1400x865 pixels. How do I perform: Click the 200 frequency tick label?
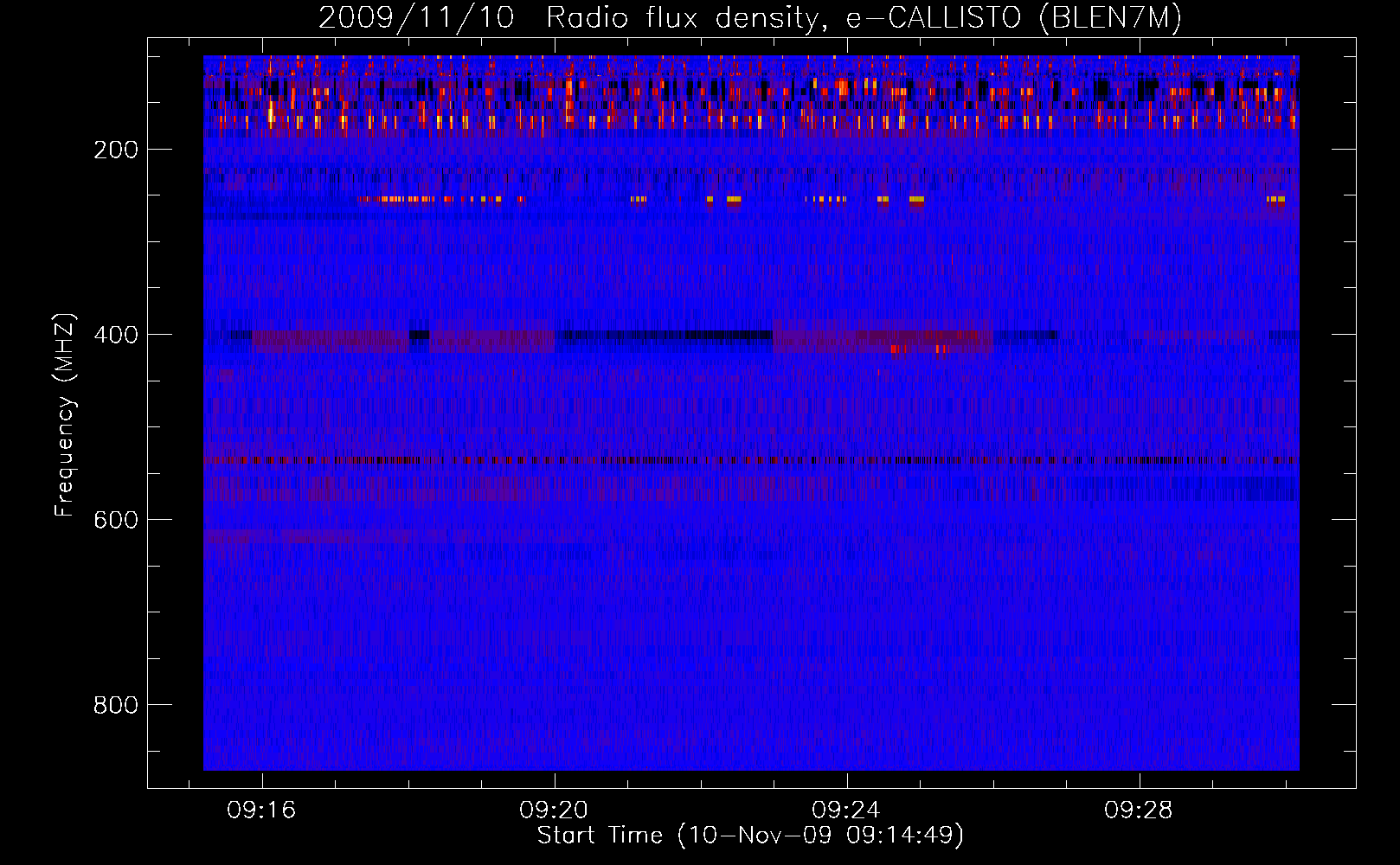coord(116,150)
